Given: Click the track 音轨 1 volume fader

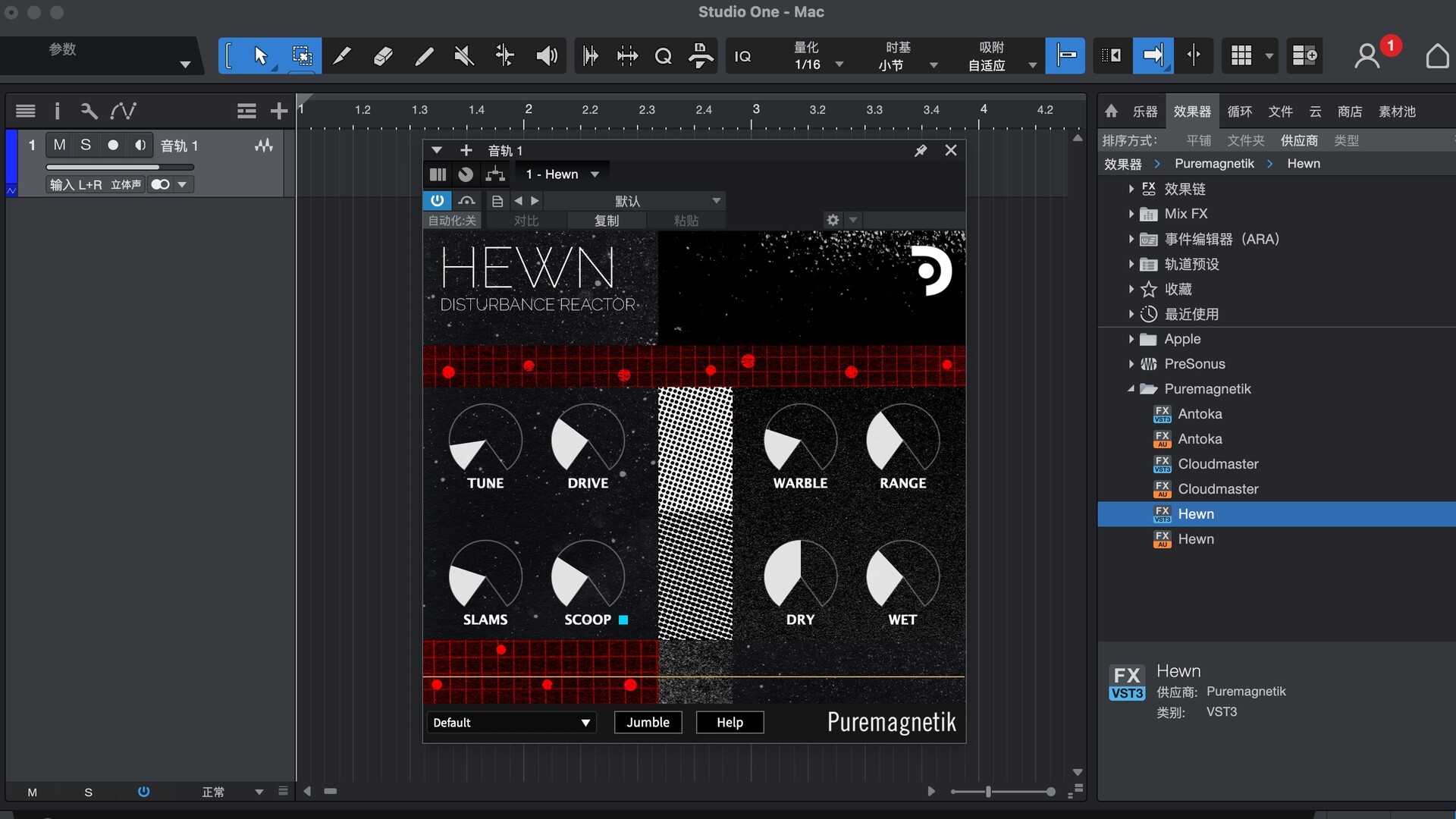Looking at the screenshot, I should point(120,167).
